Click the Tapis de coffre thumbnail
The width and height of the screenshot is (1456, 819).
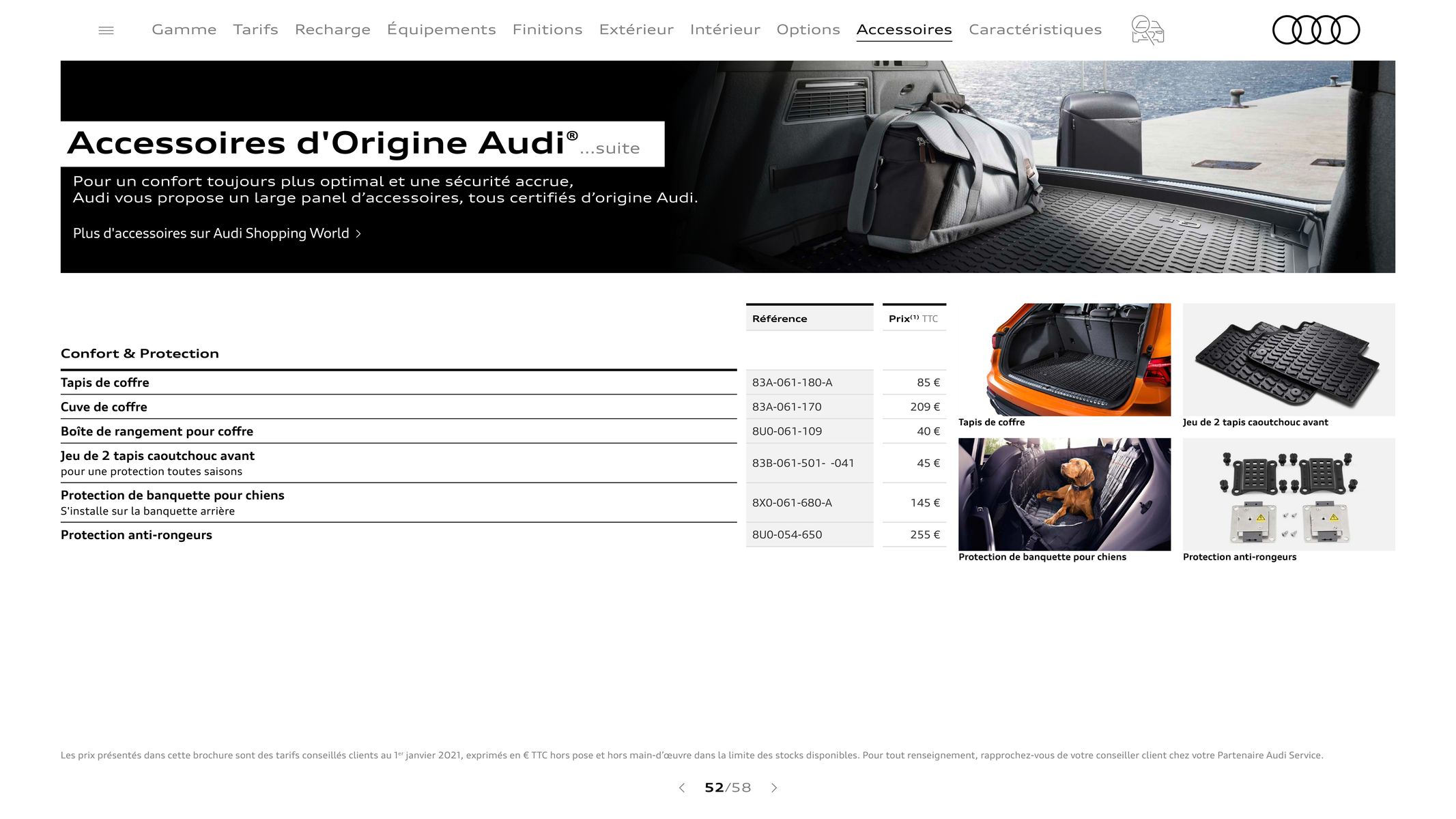pyautogui.click(x=1064, y=360)
